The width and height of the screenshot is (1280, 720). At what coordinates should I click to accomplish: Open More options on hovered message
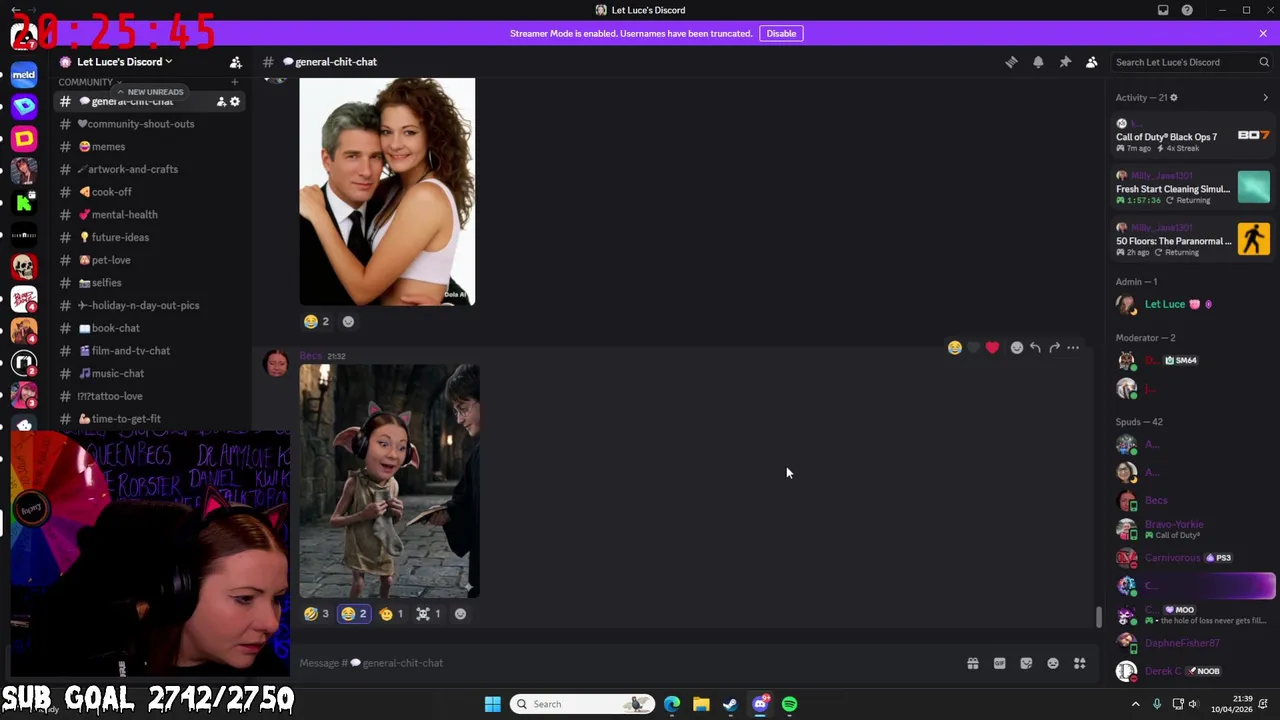pos(1073,348)
